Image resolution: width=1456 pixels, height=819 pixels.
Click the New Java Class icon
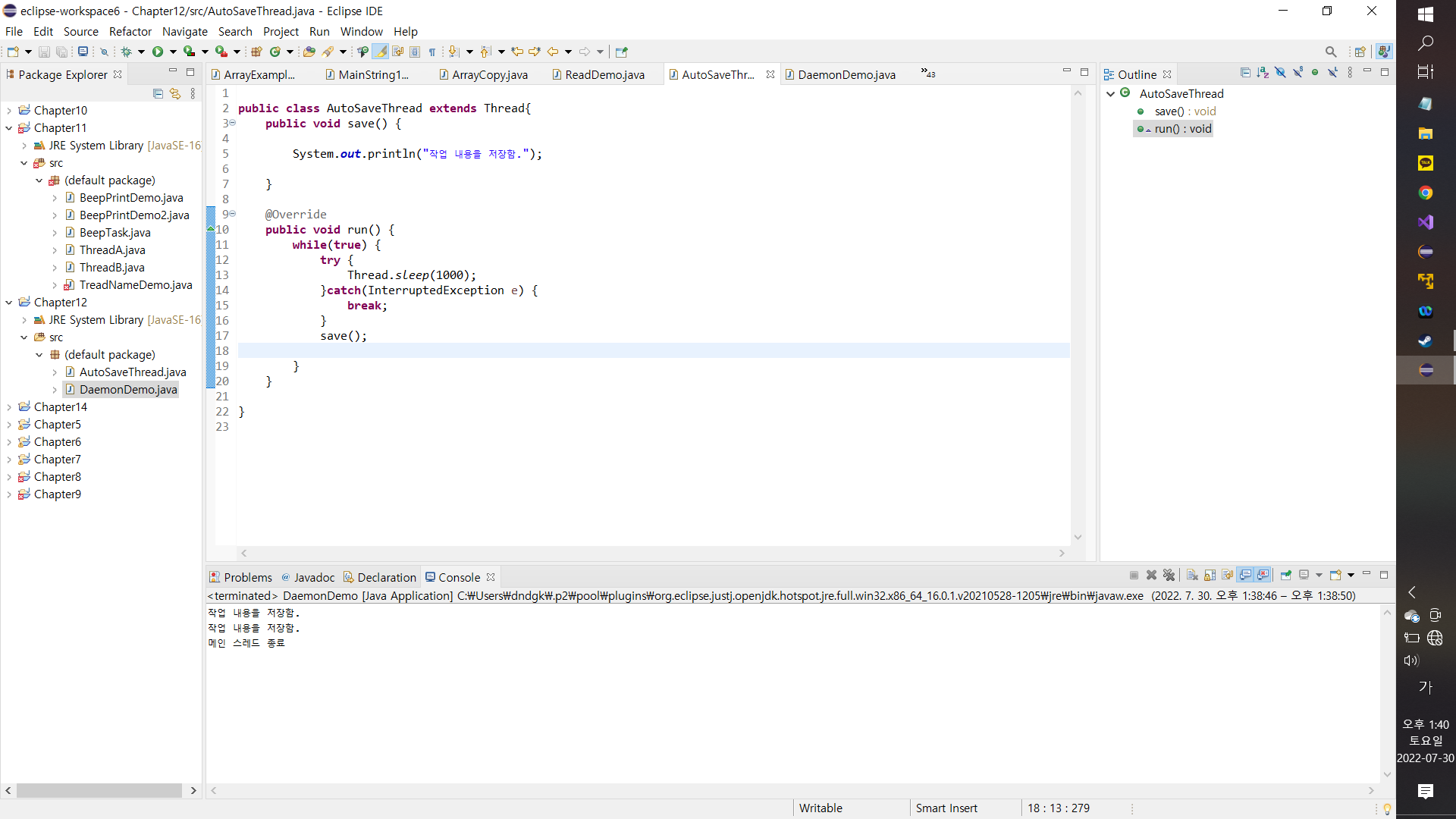pos(275,52)
